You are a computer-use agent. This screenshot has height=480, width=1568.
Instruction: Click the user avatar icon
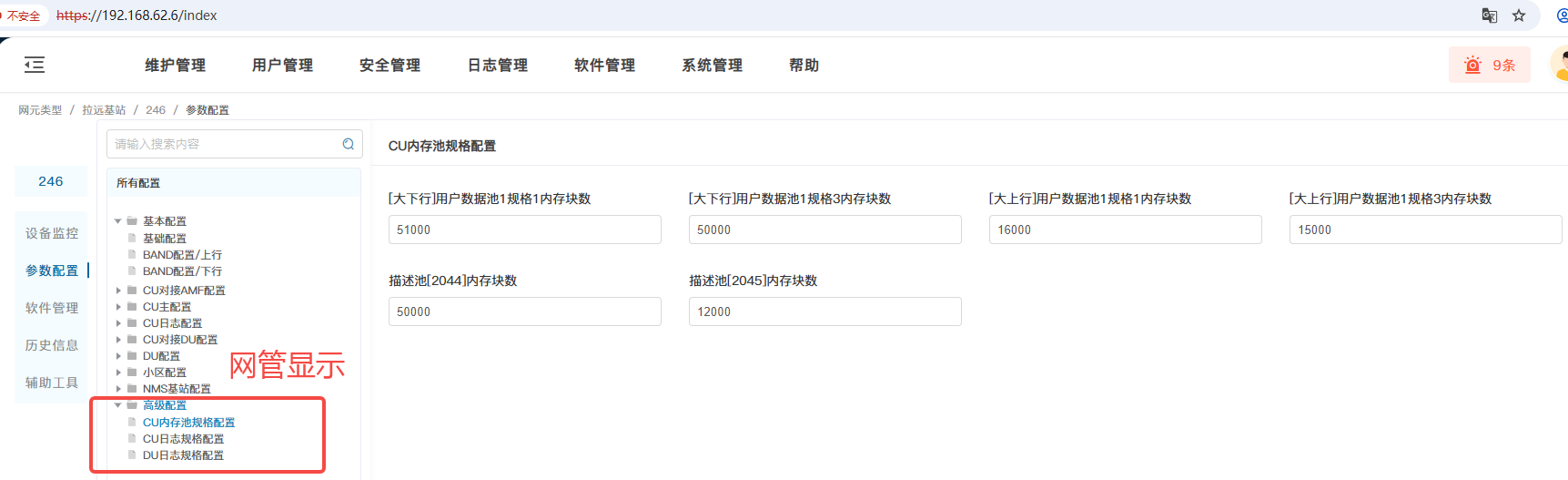coord(1560,66)
